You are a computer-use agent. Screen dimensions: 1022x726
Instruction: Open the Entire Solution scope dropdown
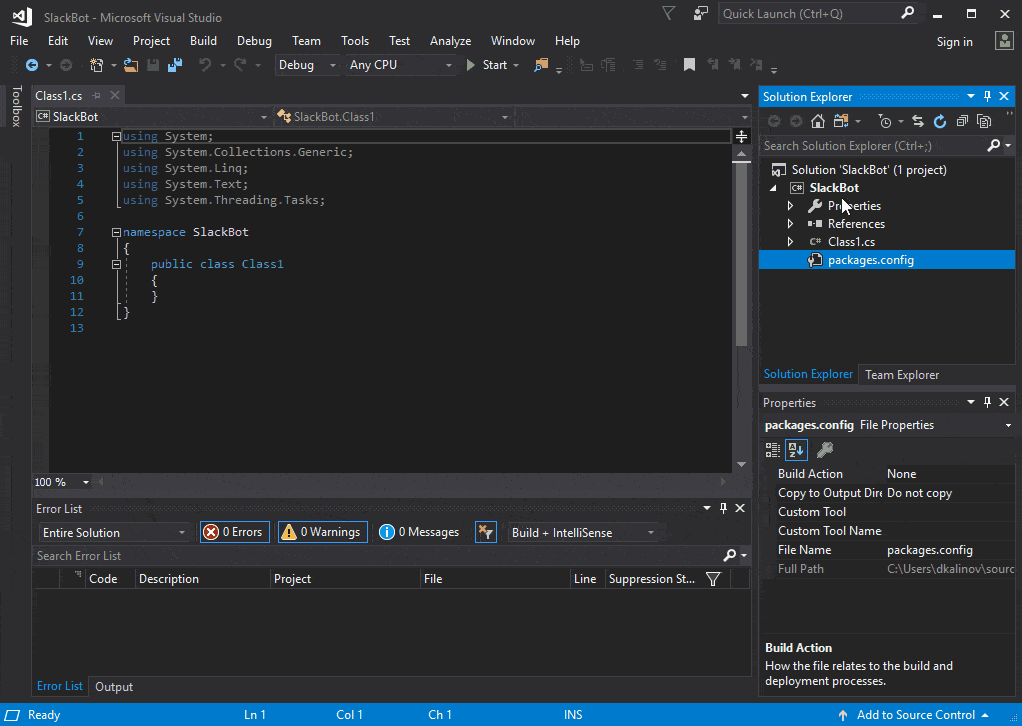113,532
